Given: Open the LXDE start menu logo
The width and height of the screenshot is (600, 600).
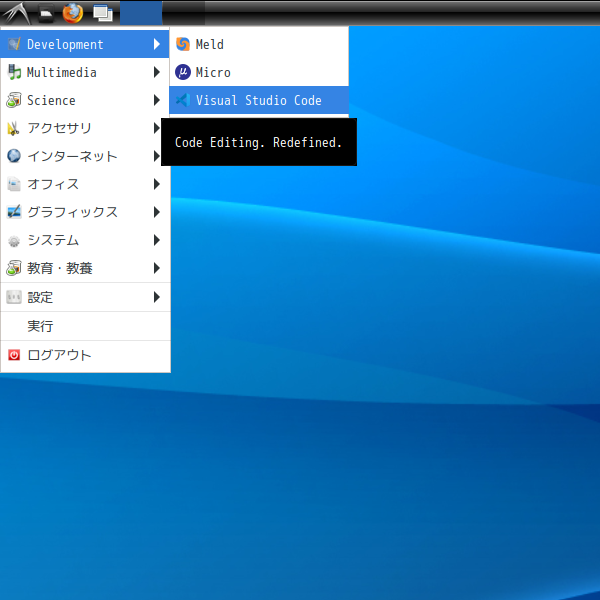Looking at the screenshot, I should pos(16,13).
